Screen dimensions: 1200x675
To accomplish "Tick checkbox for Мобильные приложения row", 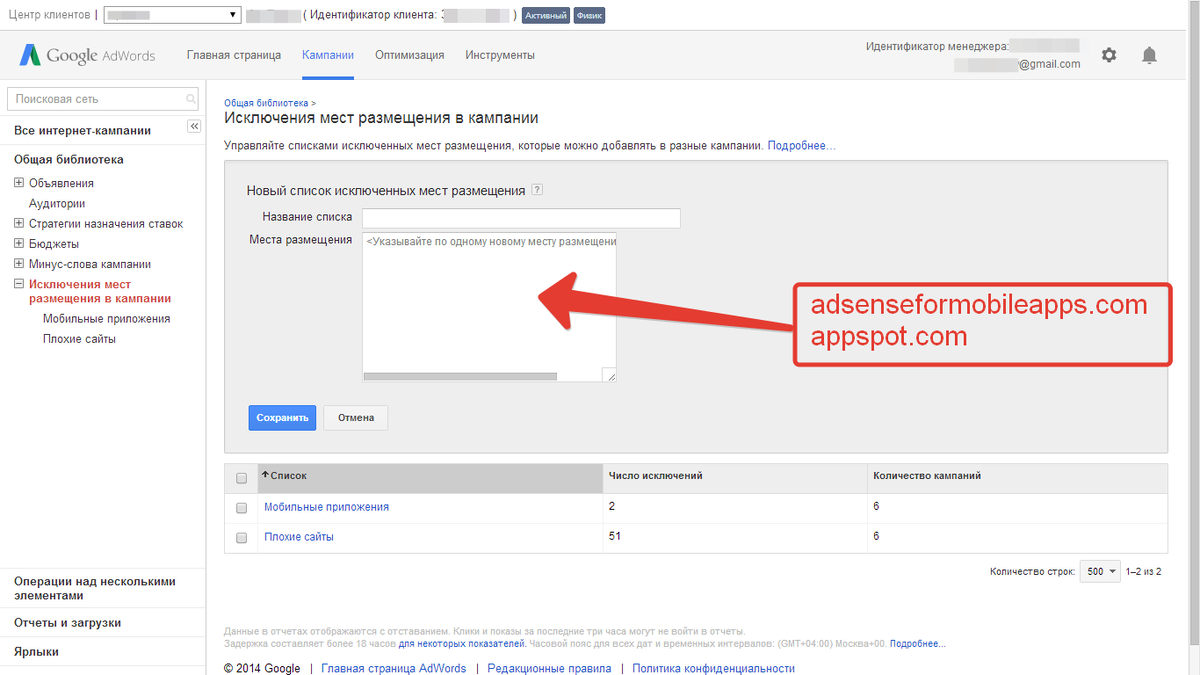I will click(x=241, y=508).
